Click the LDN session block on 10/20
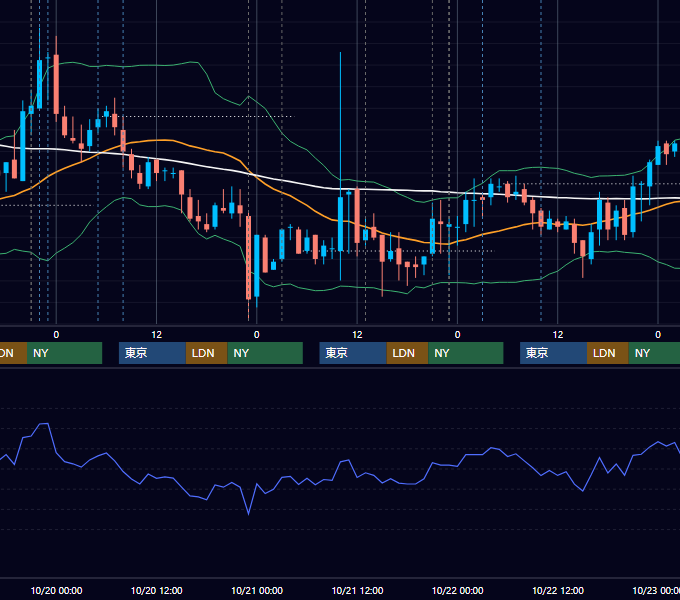This screenshot has height=600, width=680. 206,353
